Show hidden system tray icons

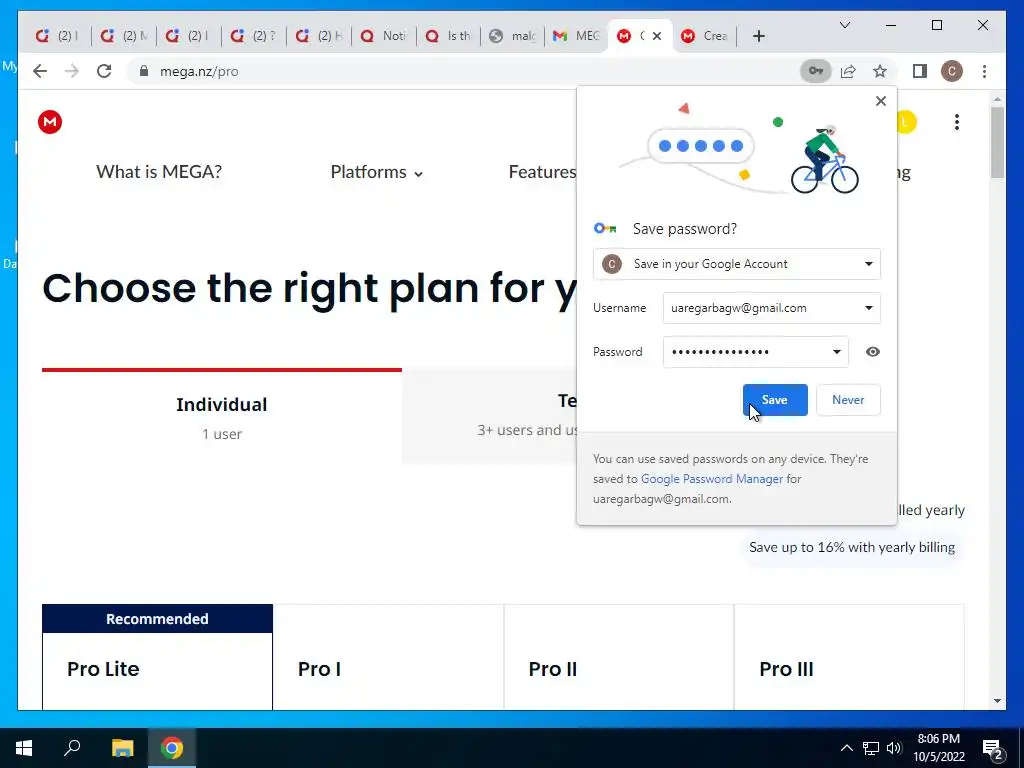(x=846, y=748)
